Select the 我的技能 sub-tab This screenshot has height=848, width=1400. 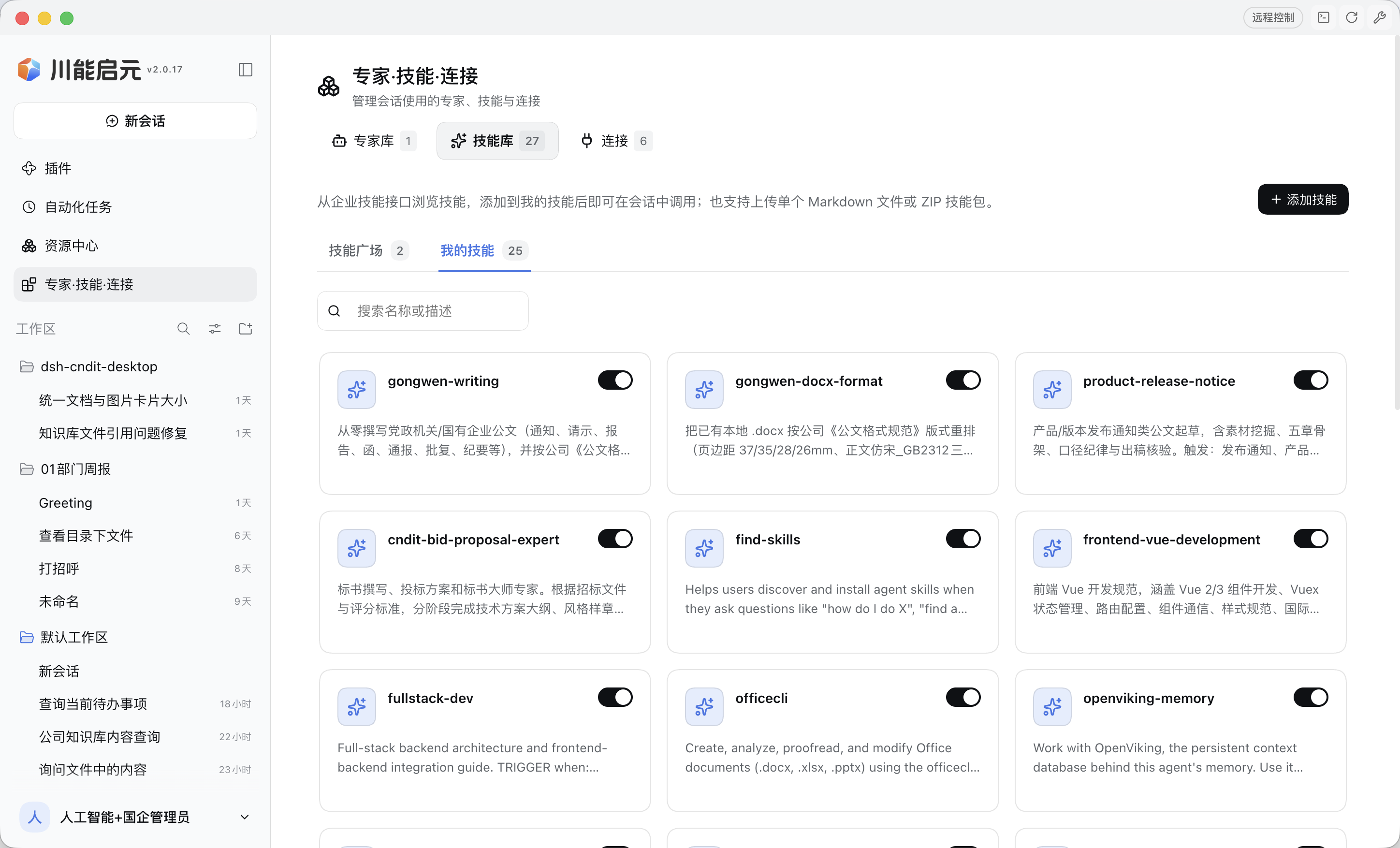click(x=484, y=250)
